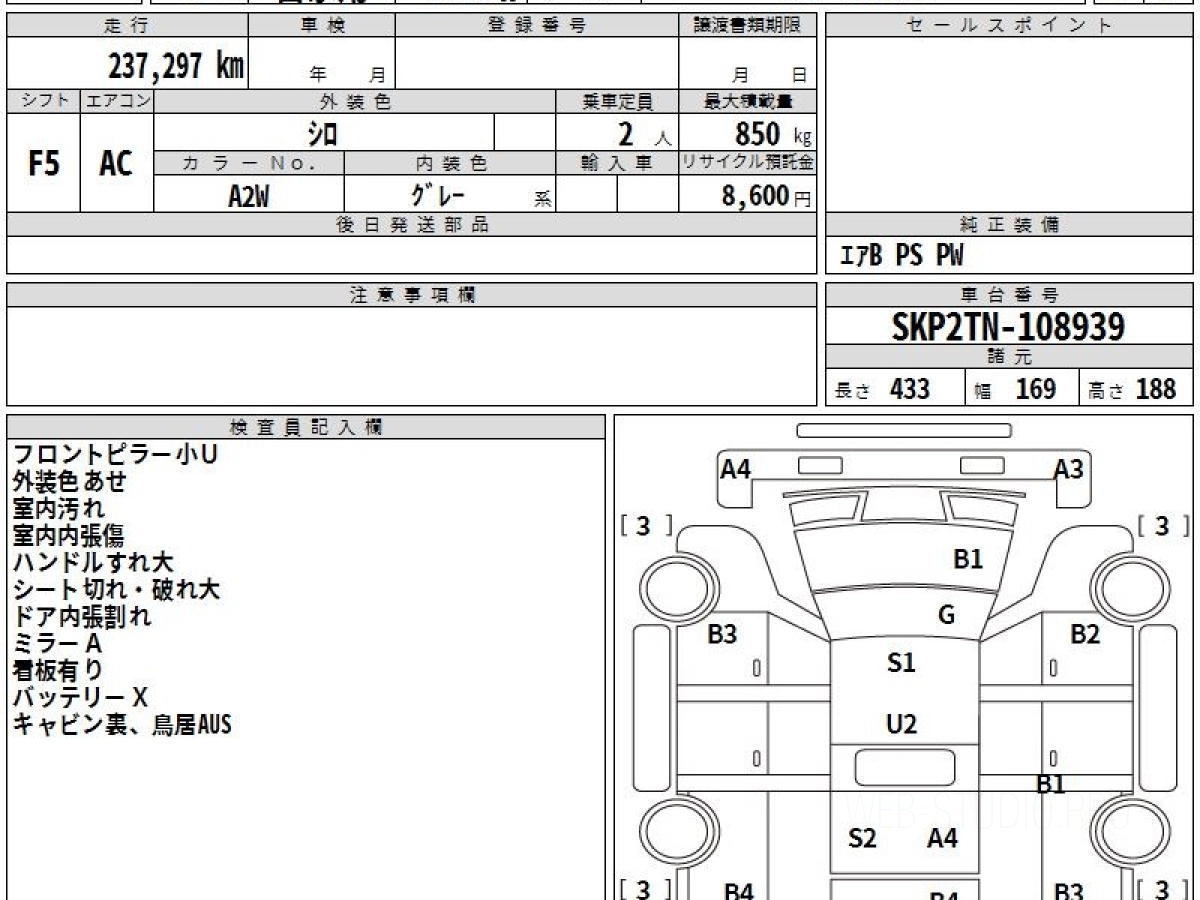Select the 走行 column header

click(127, 26)
